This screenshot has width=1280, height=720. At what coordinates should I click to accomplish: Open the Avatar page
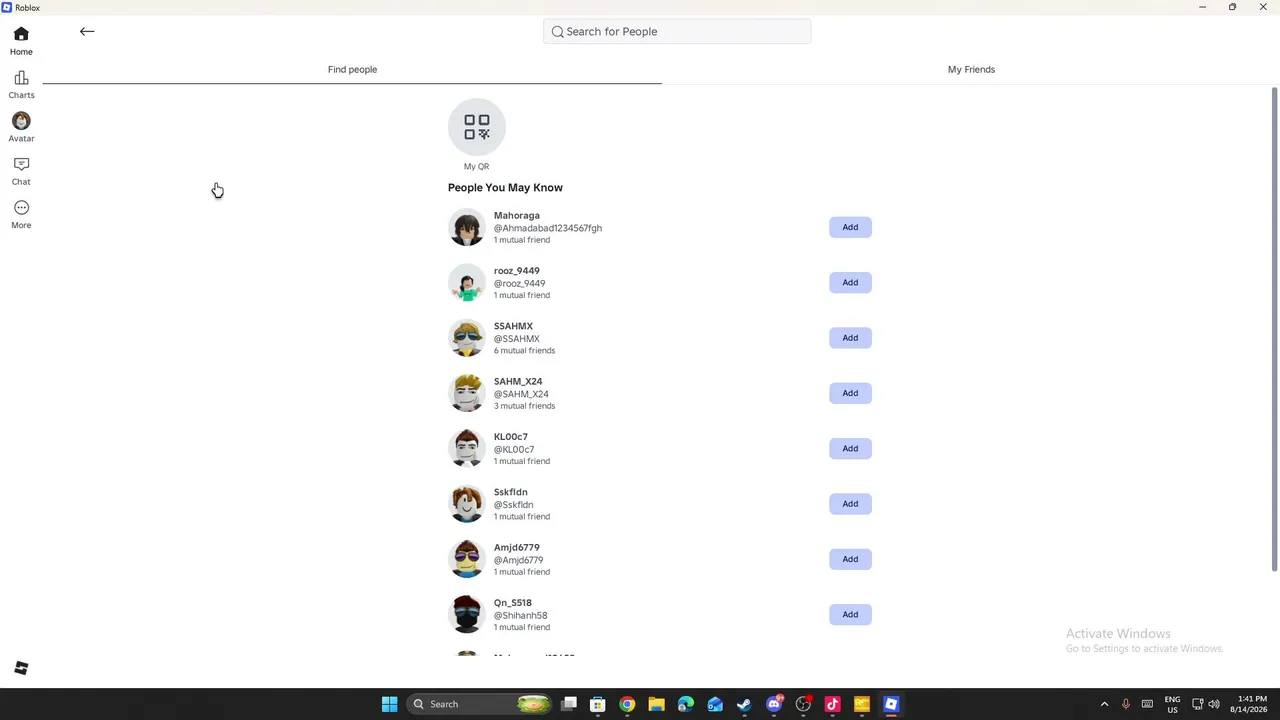21,127
